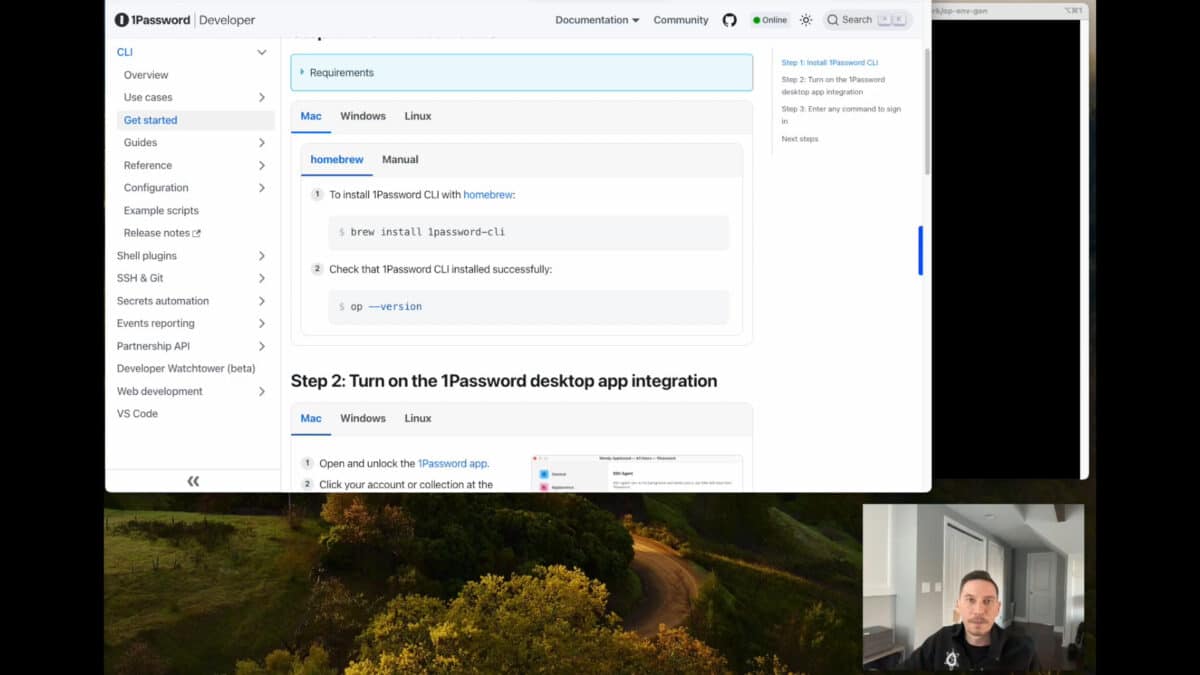Click the Requirements info disclosure arrow

[x=300, y=72]
